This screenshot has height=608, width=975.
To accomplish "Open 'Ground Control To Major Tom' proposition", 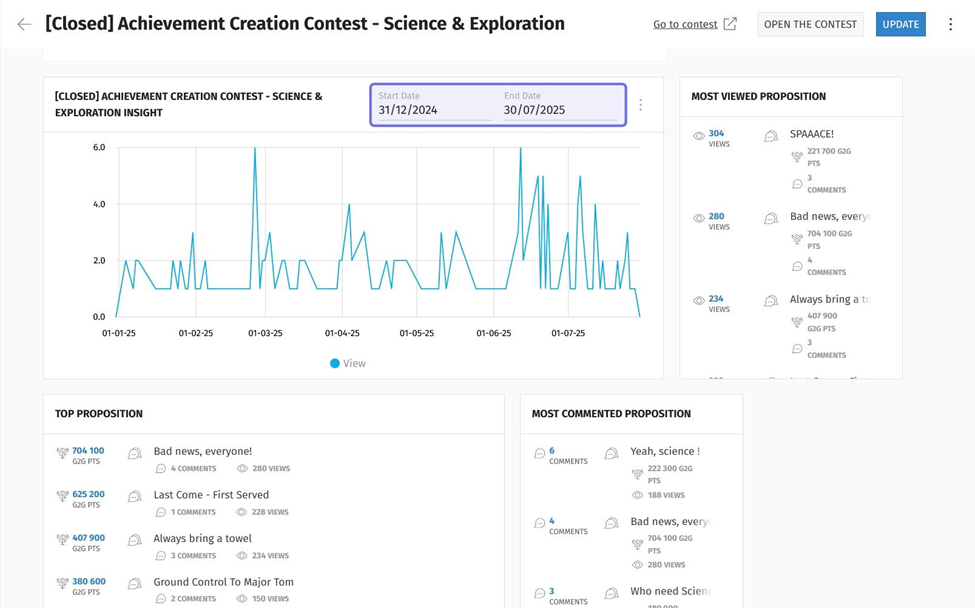I will [223, 582].
